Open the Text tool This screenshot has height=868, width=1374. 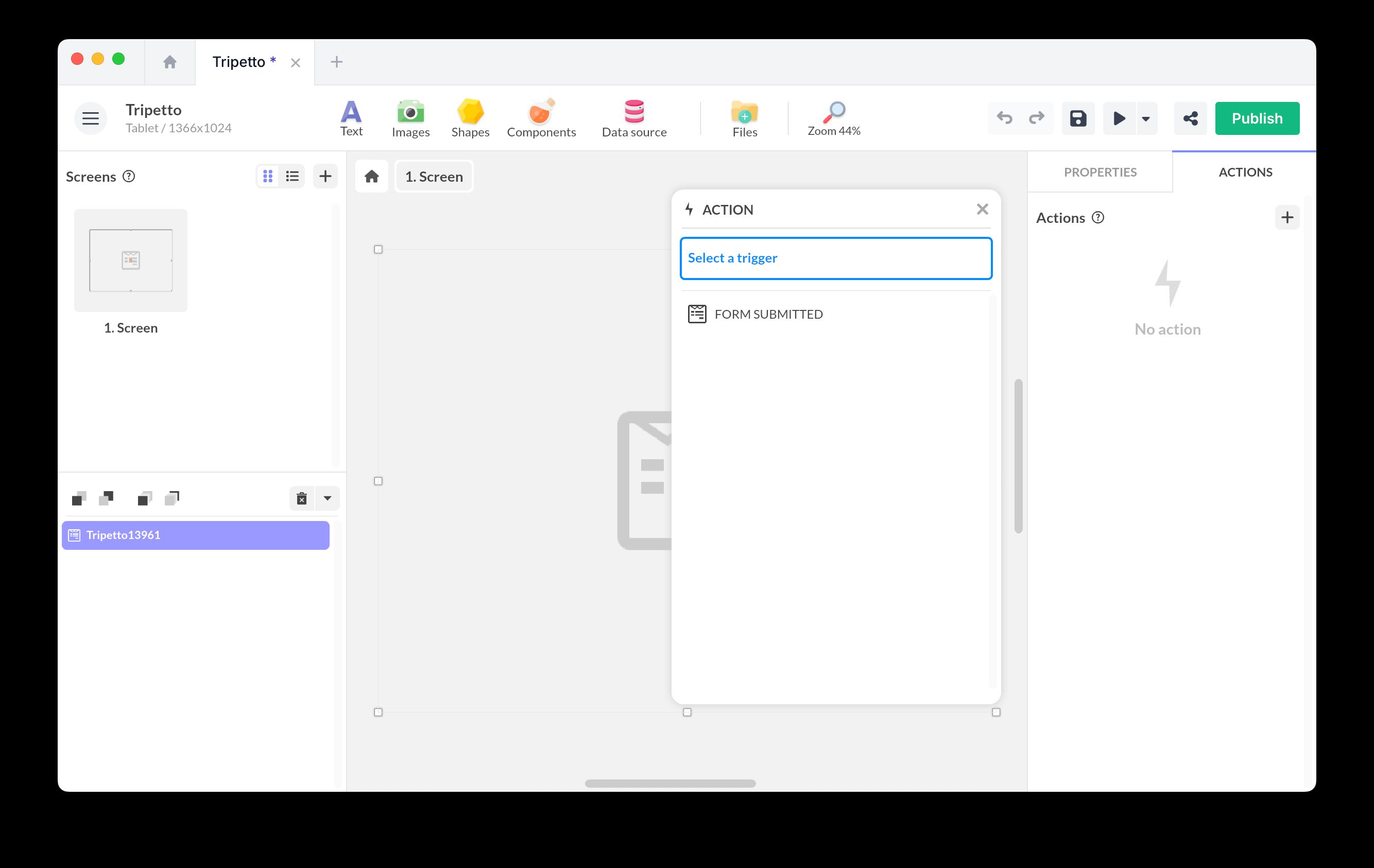pyautogui.click(x=351, y=118)
